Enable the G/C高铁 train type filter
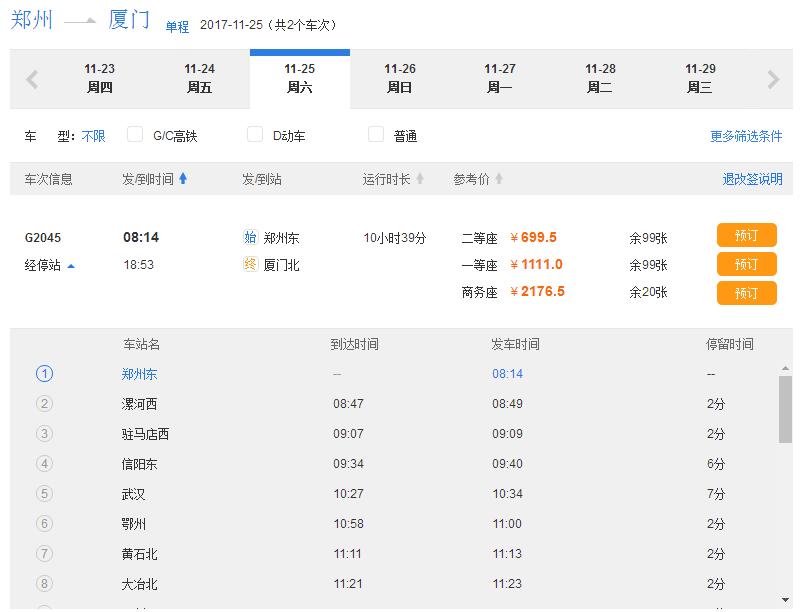 tap(136, 135)
